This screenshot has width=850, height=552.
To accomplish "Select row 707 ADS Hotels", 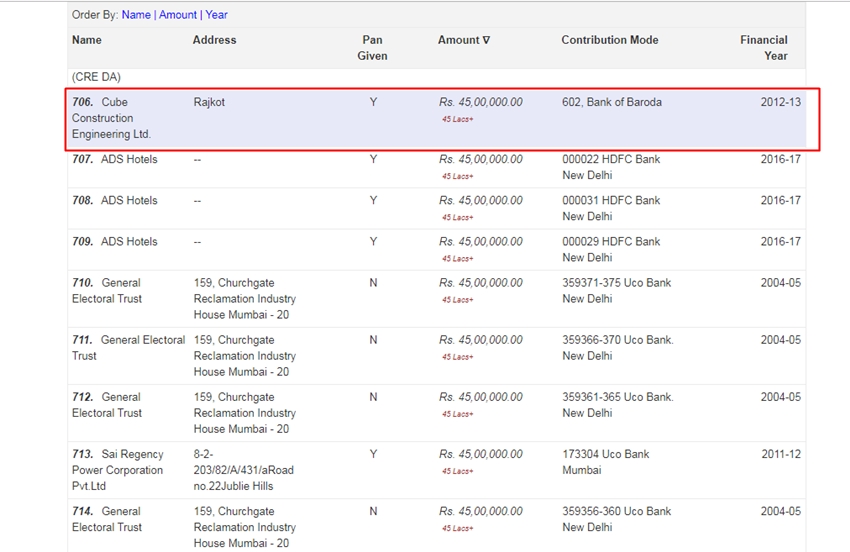I will coord(128,159).
